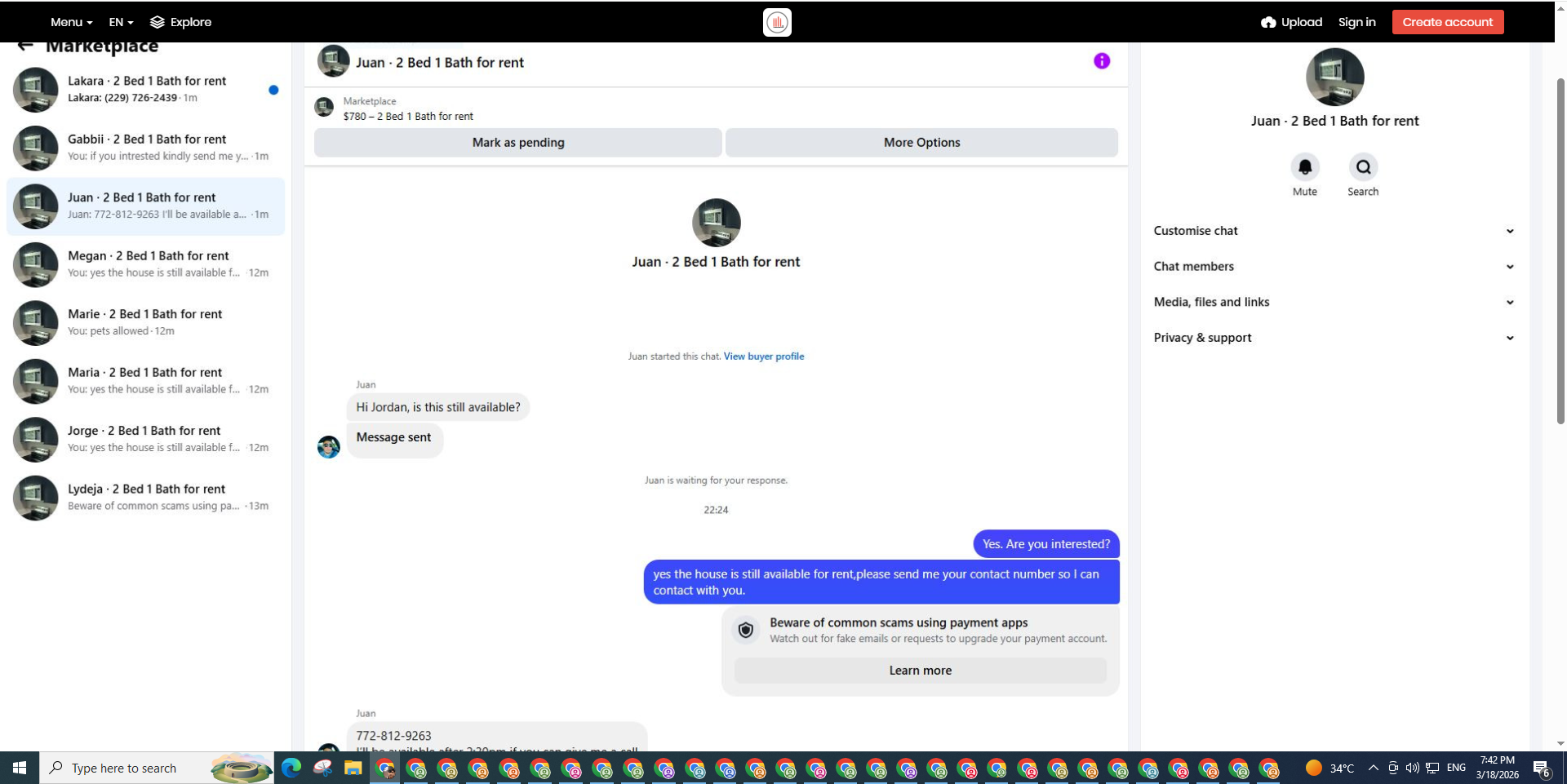Viewport: 1567px width, 784px height.
Task: Click the Windows taskbar search box
Action: click(x=157, y=768)
